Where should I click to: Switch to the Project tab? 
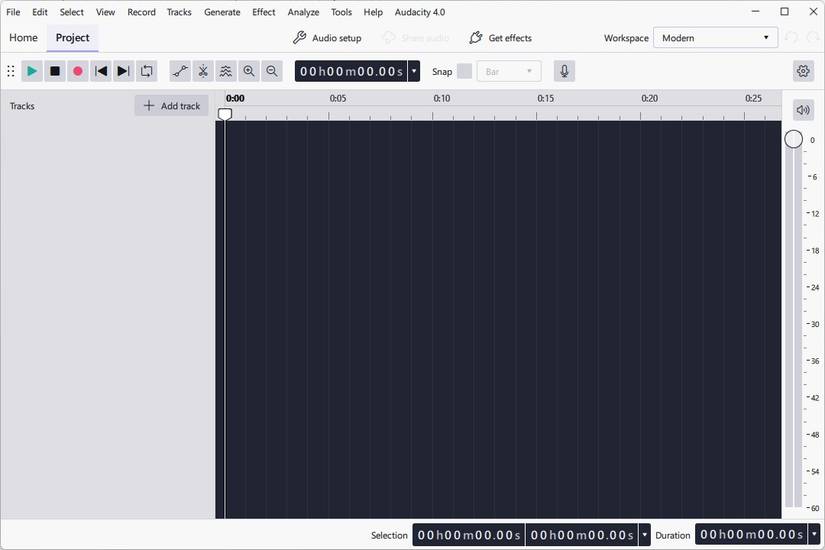tap(73, 38)
